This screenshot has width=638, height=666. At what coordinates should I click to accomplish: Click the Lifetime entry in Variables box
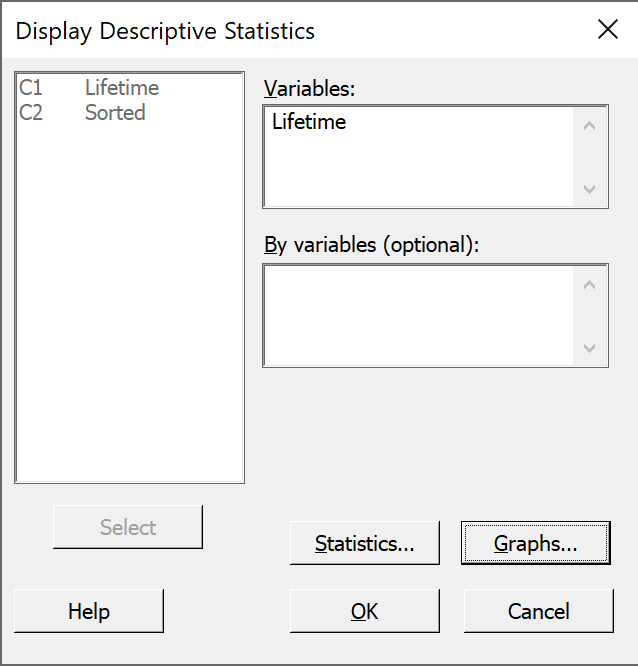click(x=309, y=122)
